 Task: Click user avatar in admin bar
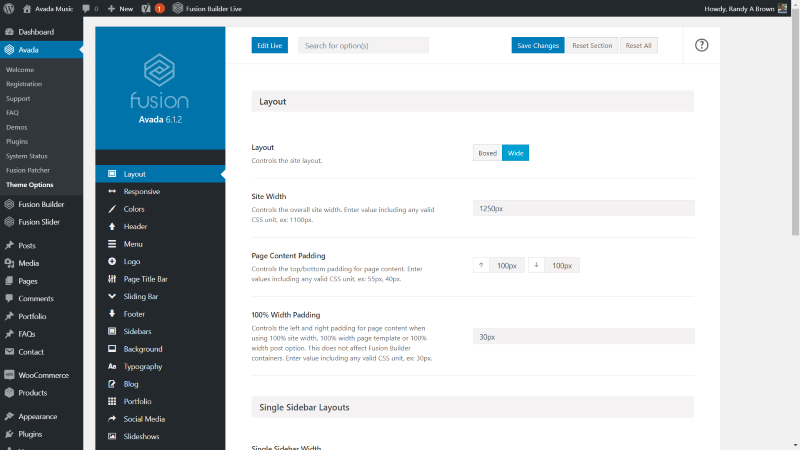coord(782,9)
